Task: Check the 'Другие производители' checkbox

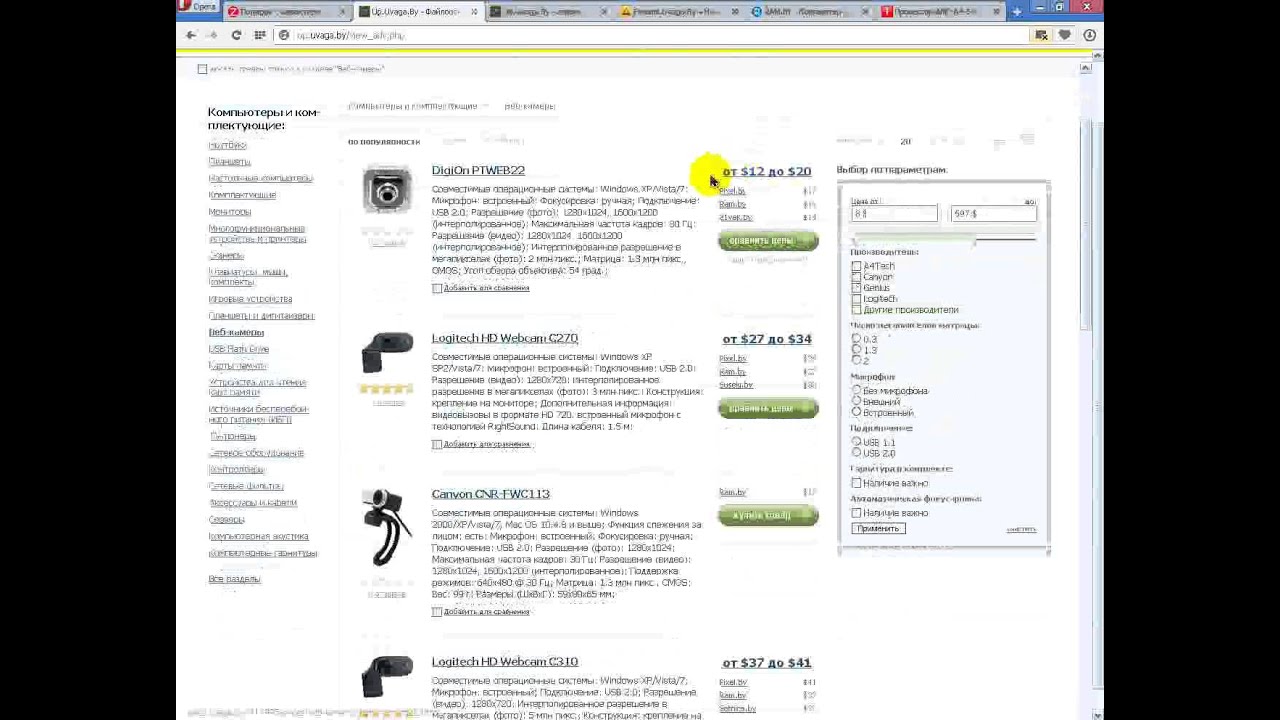Action: coord(856,310)
